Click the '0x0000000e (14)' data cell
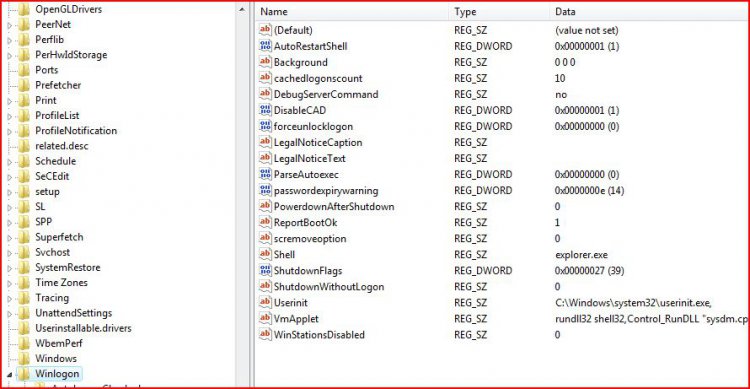 click(x=589, y=190)
